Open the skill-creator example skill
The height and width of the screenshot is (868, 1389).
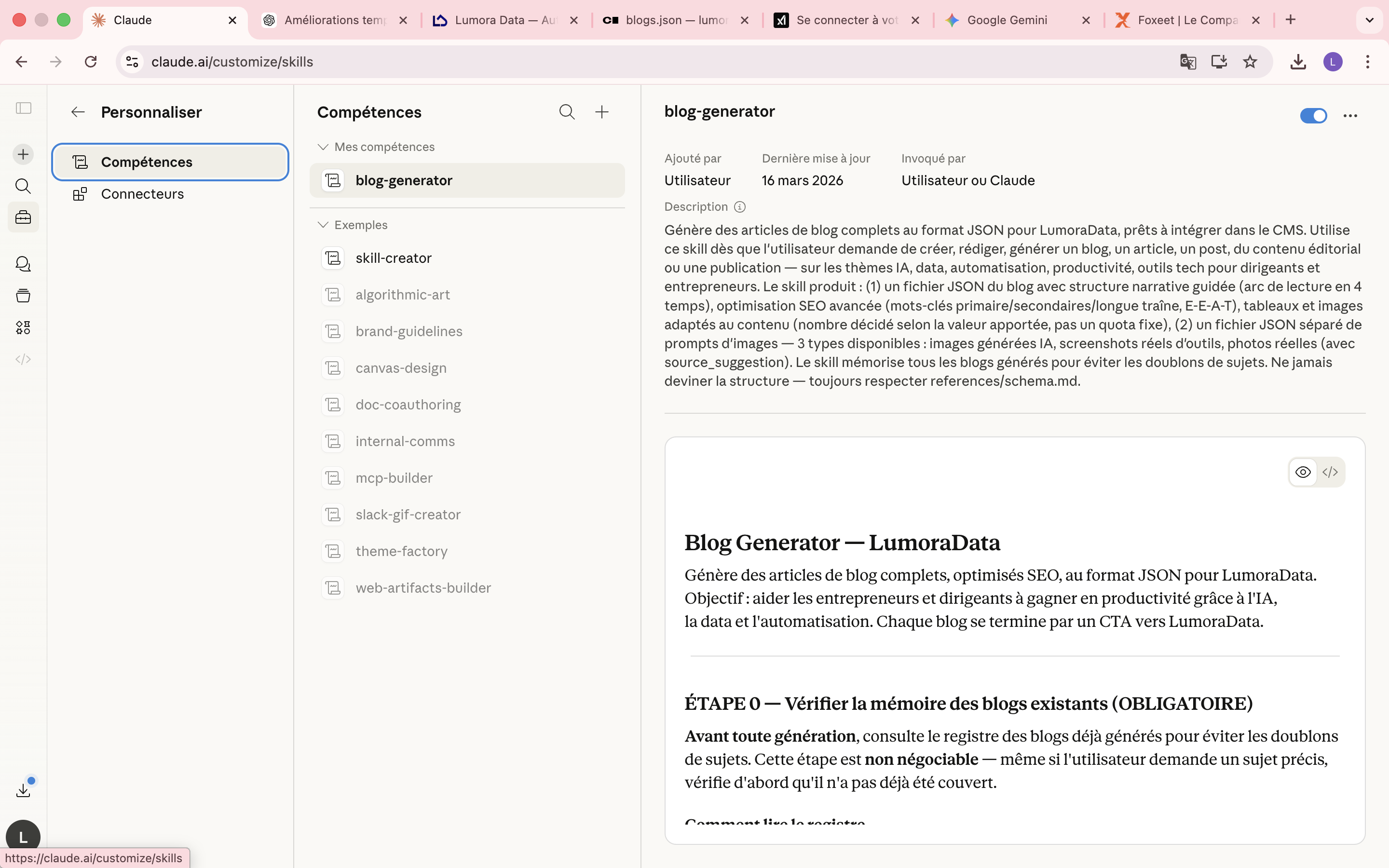(x=393, y=258)
